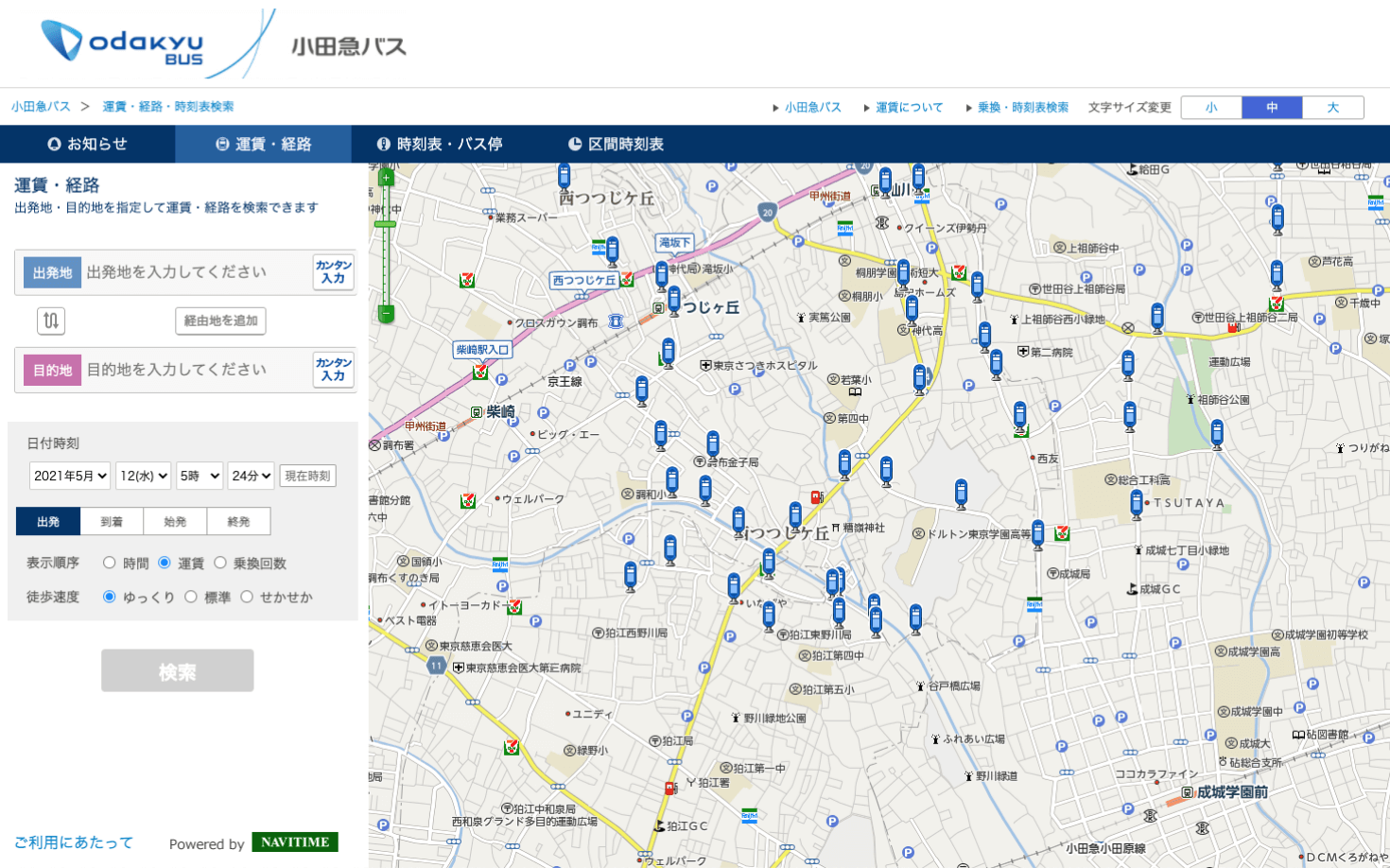Click the bus stop pin west of 世田谷上祖師谷二局
The image size is (1390, 868).
point(1157,318)
